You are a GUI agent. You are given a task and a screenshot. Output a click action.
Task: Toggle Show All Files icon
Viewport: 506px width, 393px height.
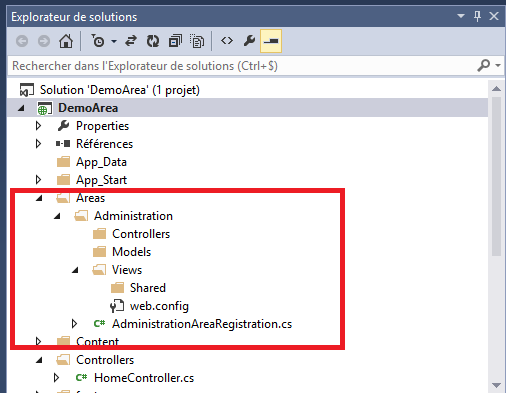tap(197, 41)
